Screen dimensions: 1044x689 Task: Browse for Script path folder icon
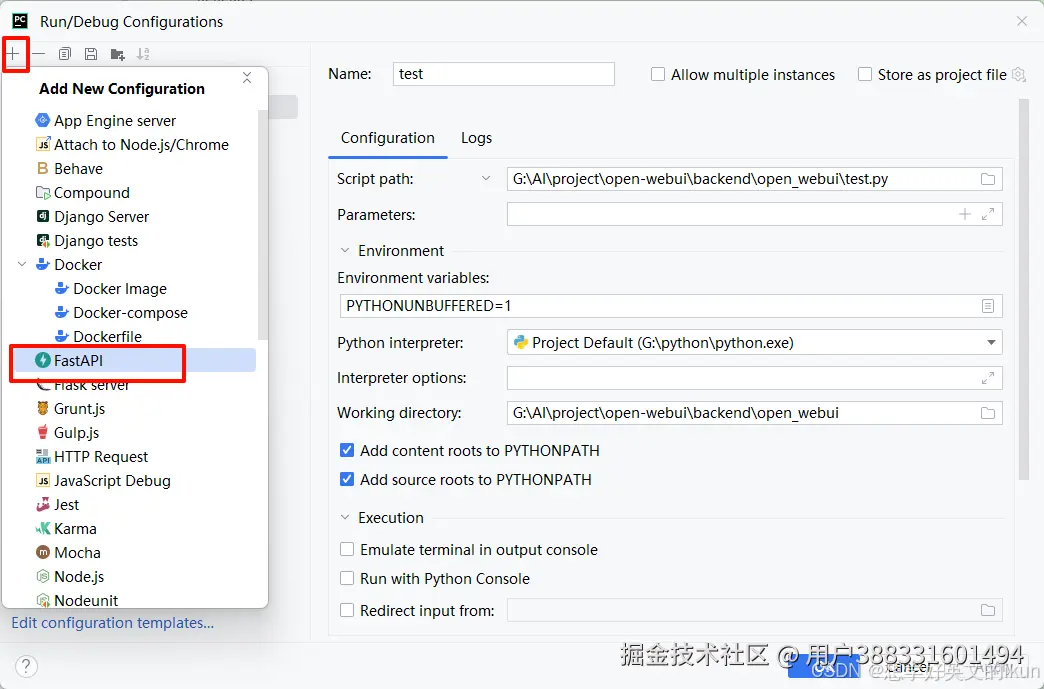[x=988, y=179]
